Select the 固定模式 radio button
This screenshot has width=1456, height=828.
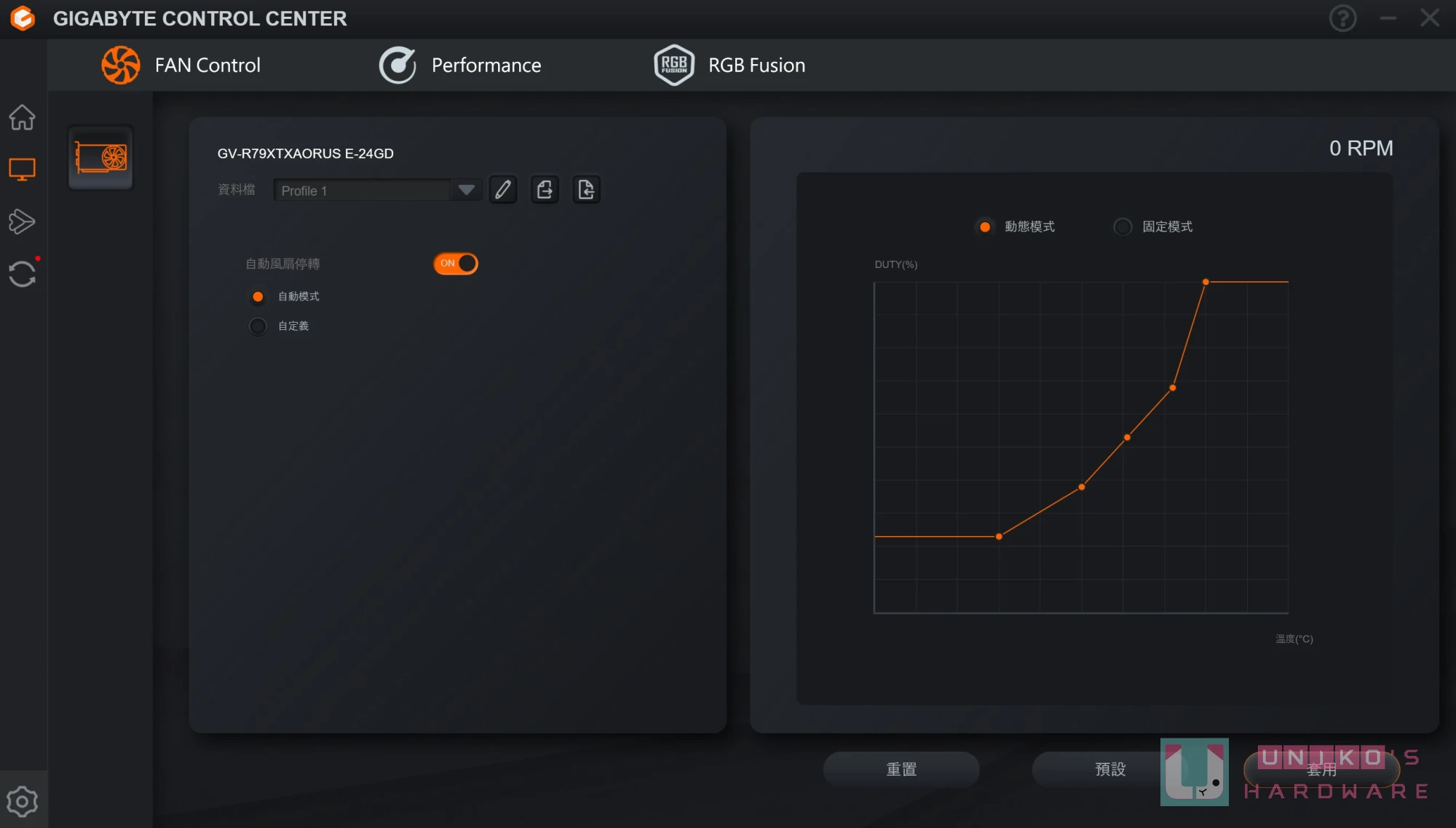coord(1123,226)
